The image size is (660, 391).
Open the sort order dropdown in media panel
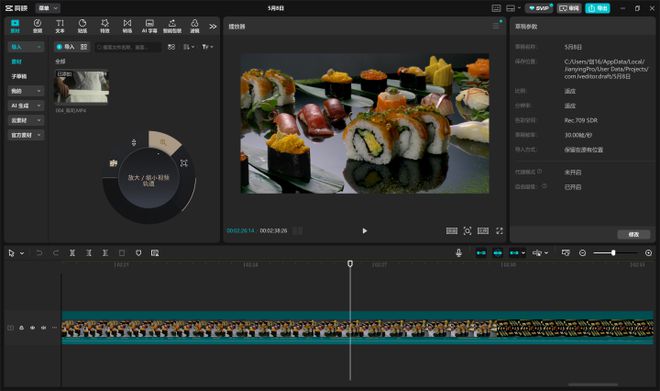click(188, 47)
